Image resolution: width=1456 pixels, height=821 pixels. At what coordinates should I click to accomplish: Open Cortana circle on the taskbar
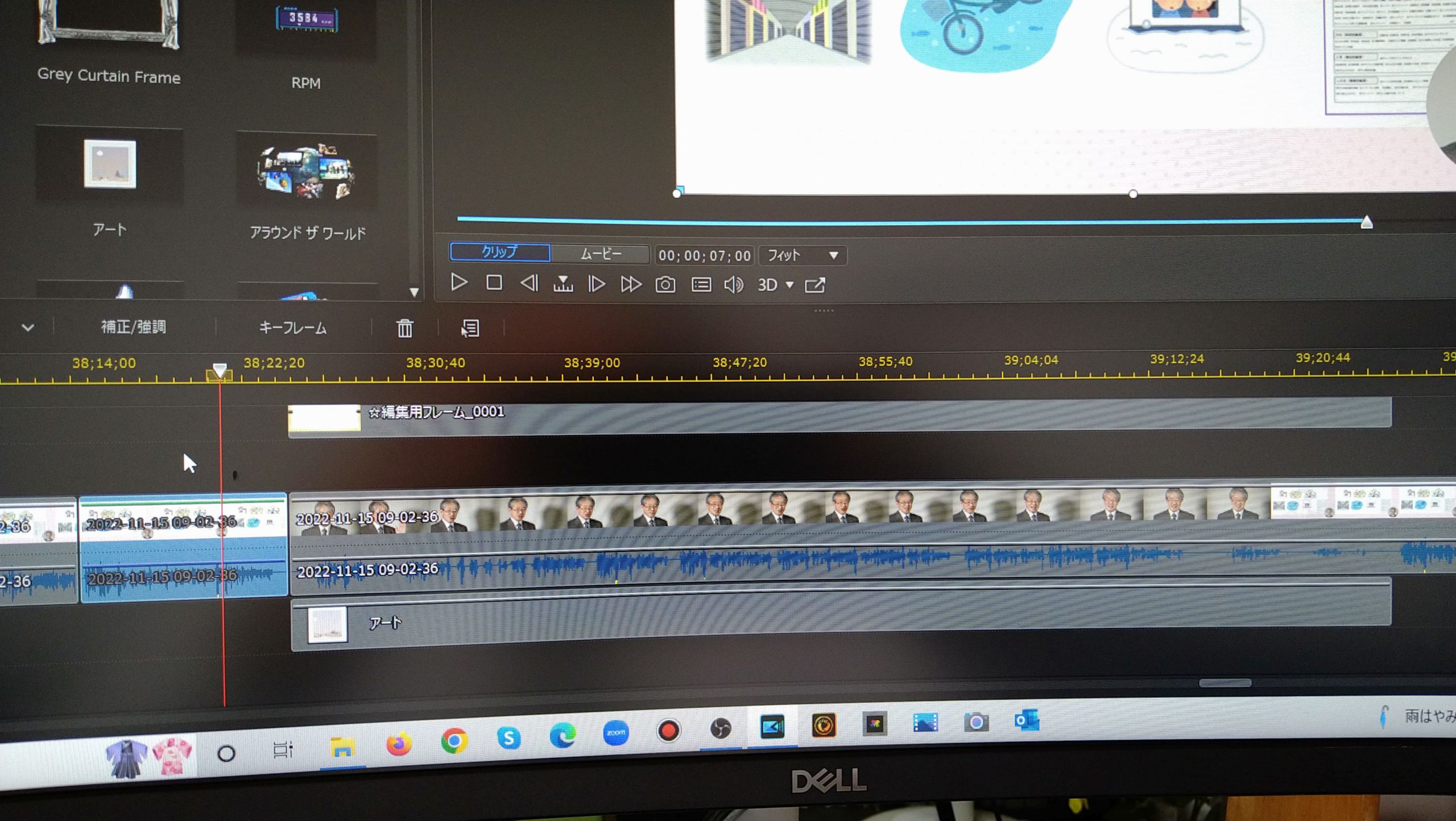tap(226, 753)
